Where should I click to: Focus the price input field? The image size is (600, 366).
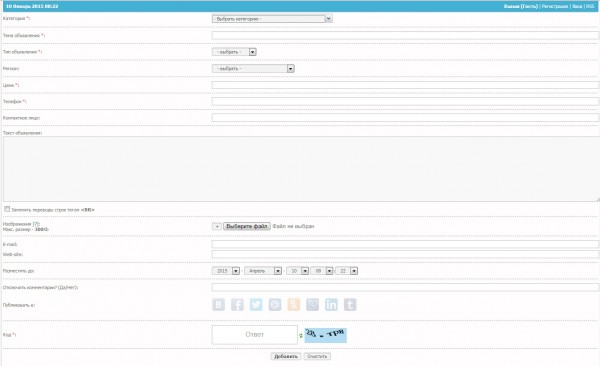[x=405, y=85]
